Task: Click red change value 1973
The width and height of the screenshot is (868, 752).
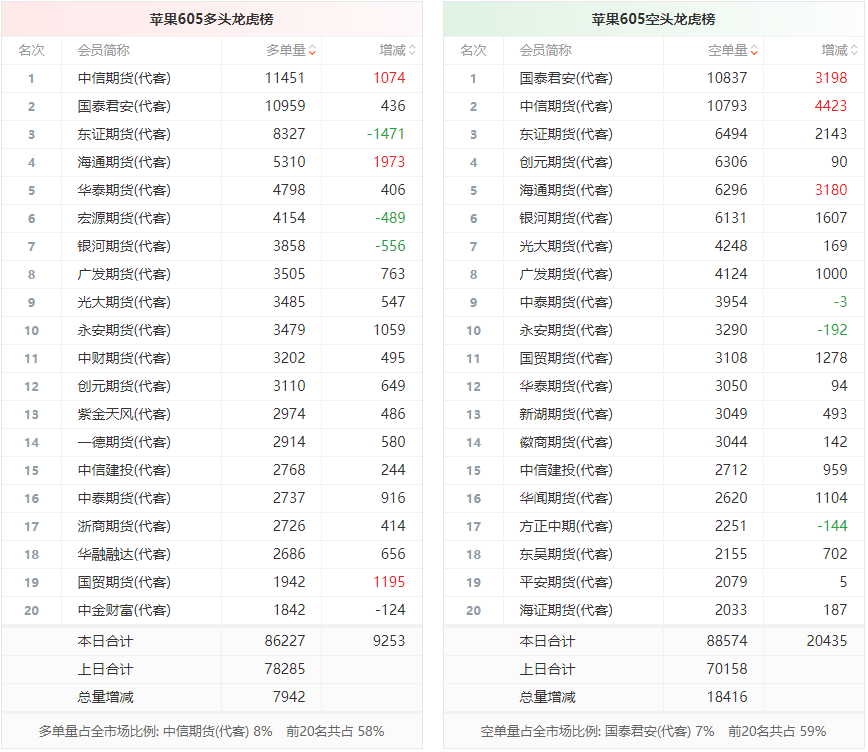Action: (389, 162)
